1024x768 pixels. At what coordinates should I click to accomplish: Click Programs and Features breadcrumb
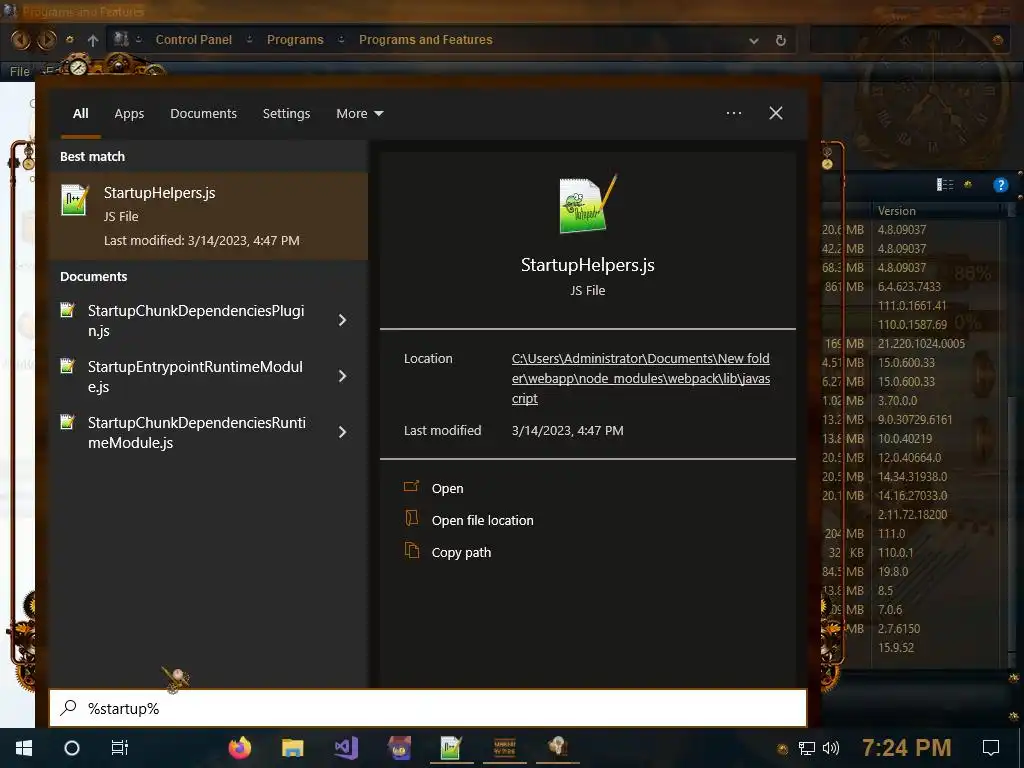click(426, 40)
